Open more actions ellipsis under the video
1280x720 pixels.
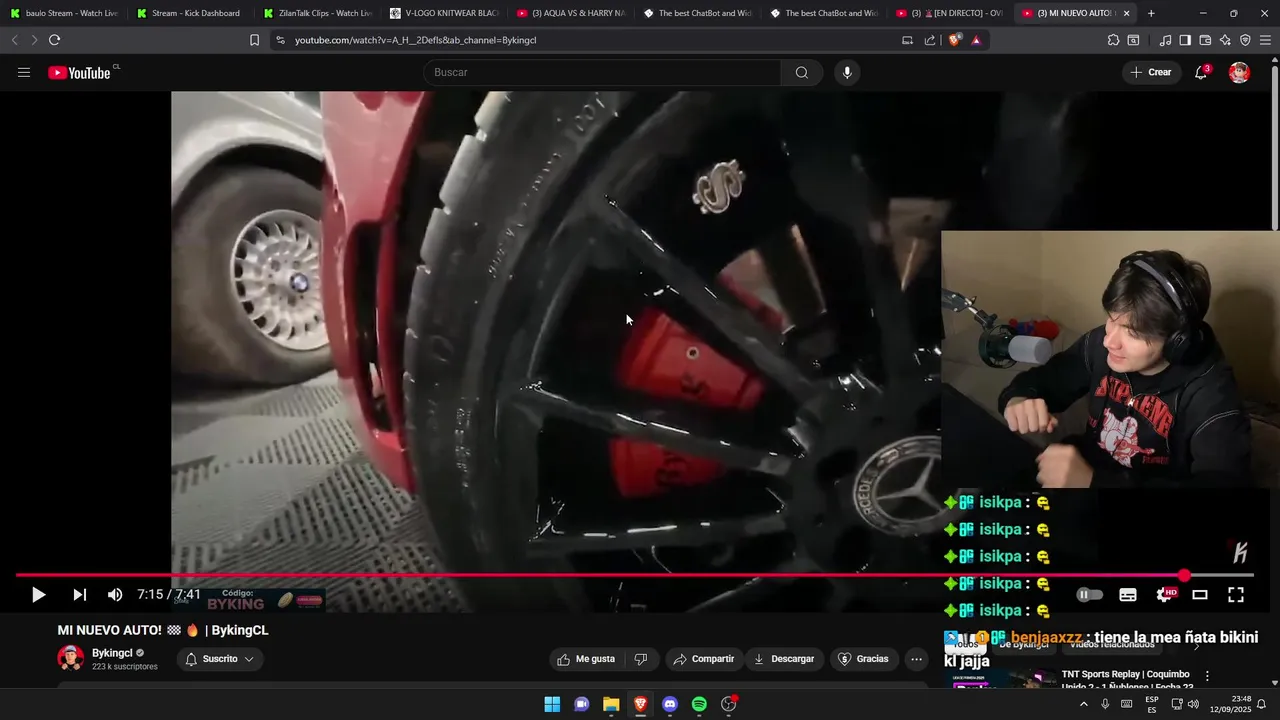pyautogui.click(x=916, y=659)
